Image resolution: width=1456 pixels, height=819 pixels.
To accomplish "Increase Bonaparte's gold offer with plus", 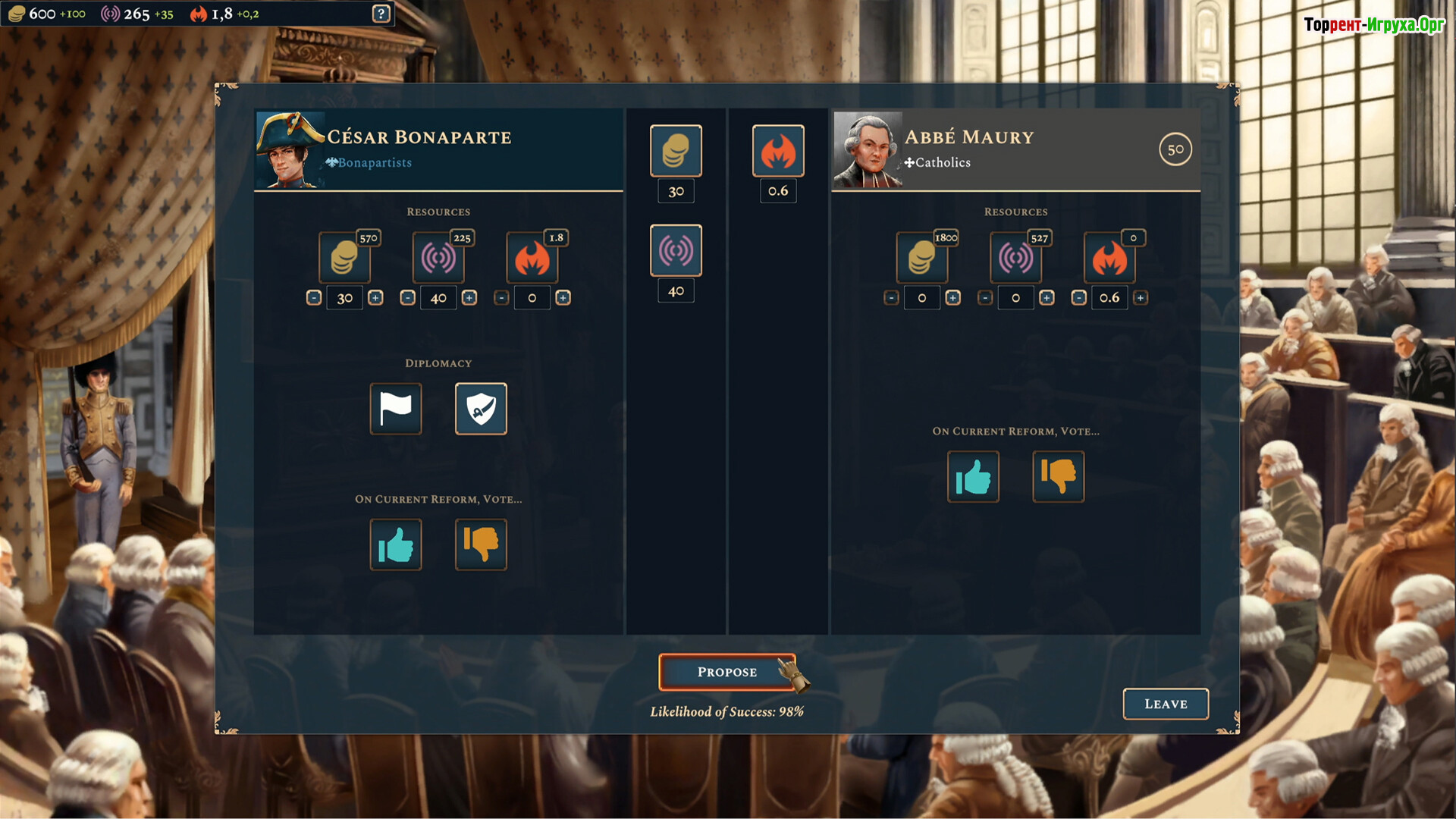I will (x=375, y=298).
